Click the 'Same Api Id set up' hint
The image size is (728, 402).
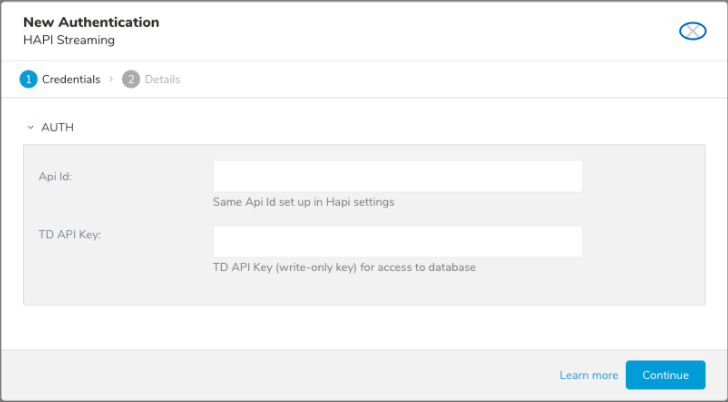pyautogui.click(x=304, y=202)
